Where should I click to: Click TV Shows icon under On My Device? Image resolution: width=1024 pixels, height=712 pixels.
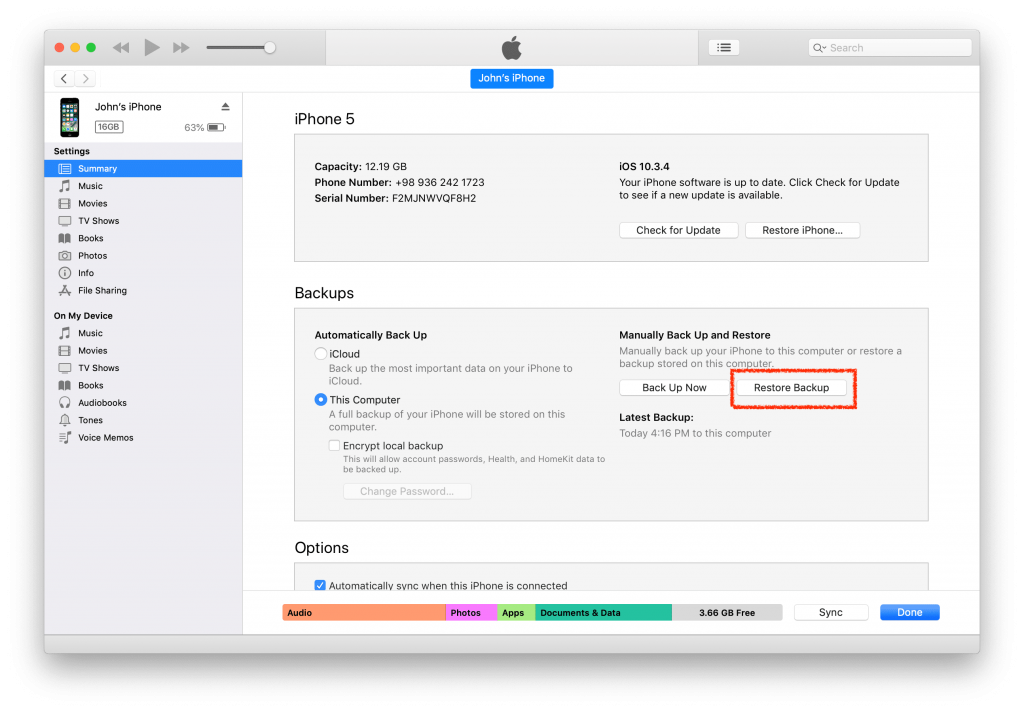65,368
